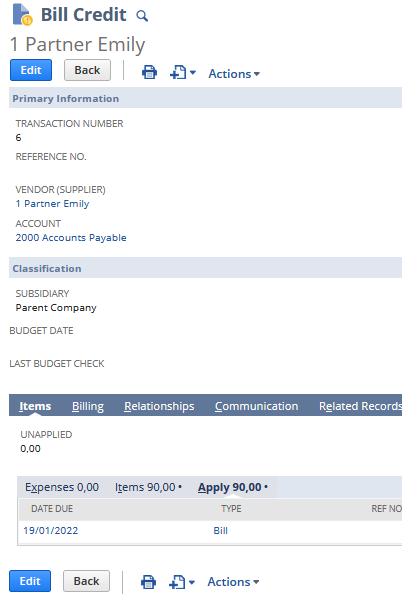Click the bottom Edit button
This screenshot has height=601, width=402.
pos(30,581)
